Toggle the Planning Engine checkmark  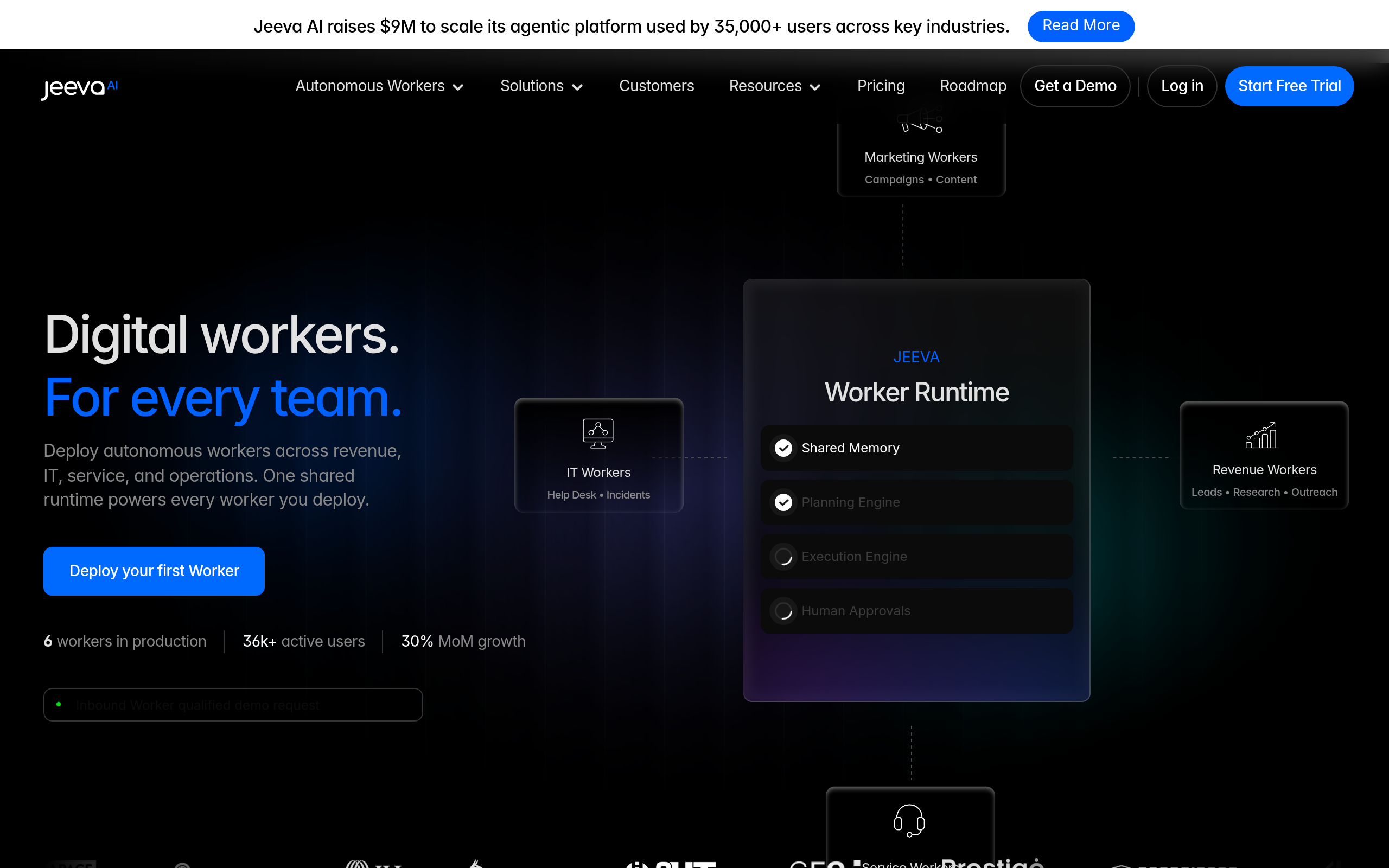point(783,502)
